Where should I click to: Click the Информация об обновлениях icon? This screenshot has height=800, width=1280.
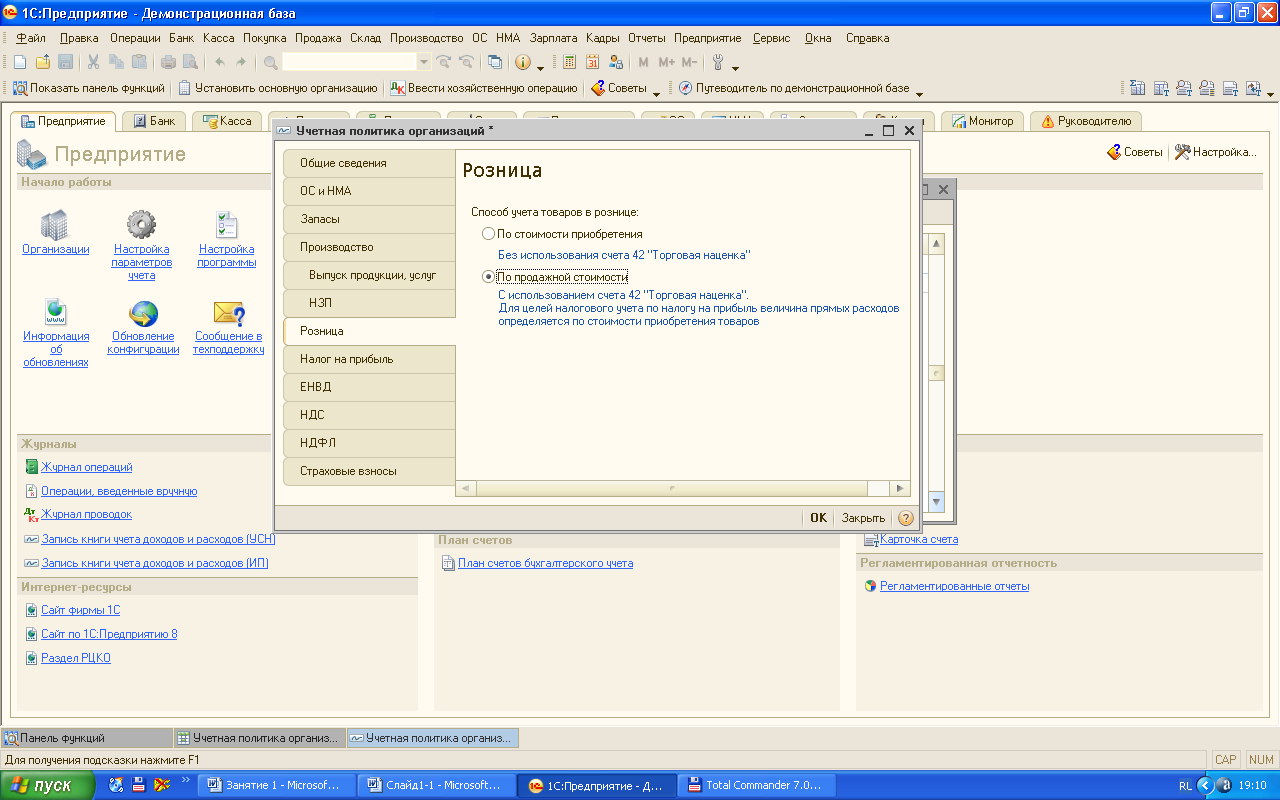56,313
